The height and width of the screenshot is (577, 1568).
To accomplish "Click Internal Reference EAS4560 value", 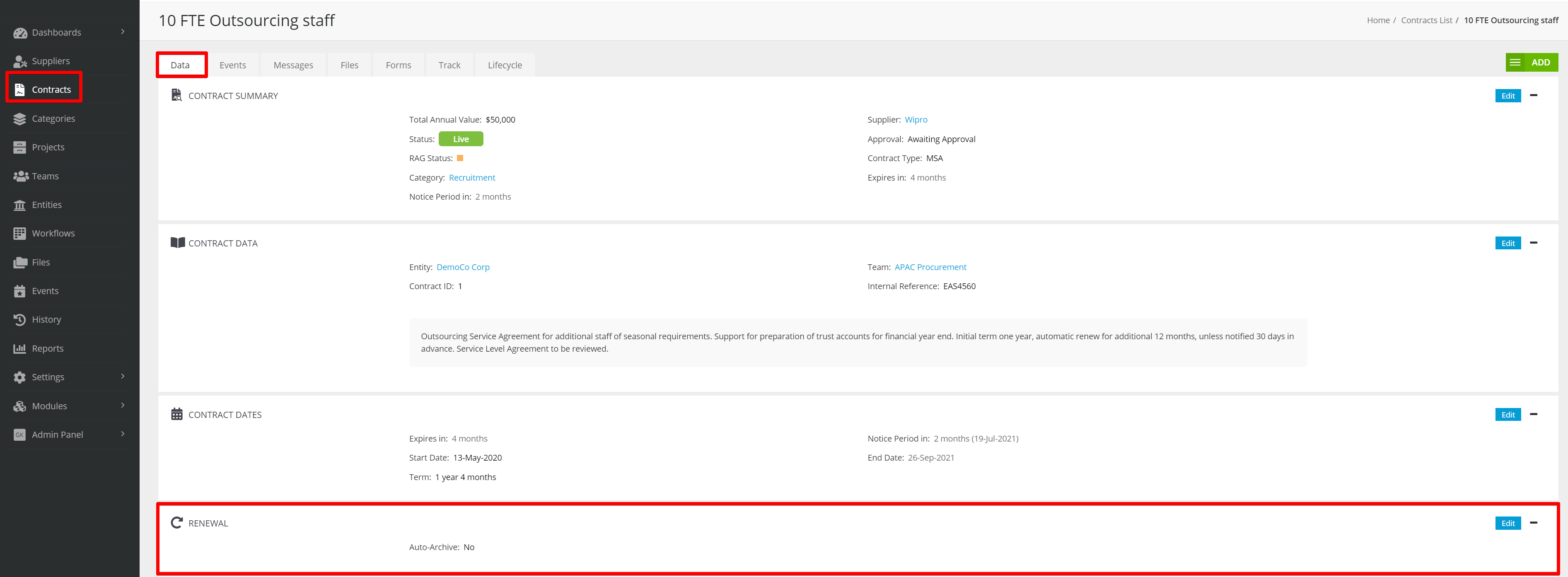I will coord(959,286).
